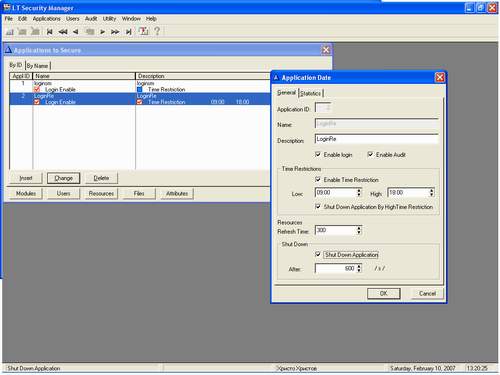Click the exit application toolbar icon
Screen dimensions: 500x375
pos(144,31)
